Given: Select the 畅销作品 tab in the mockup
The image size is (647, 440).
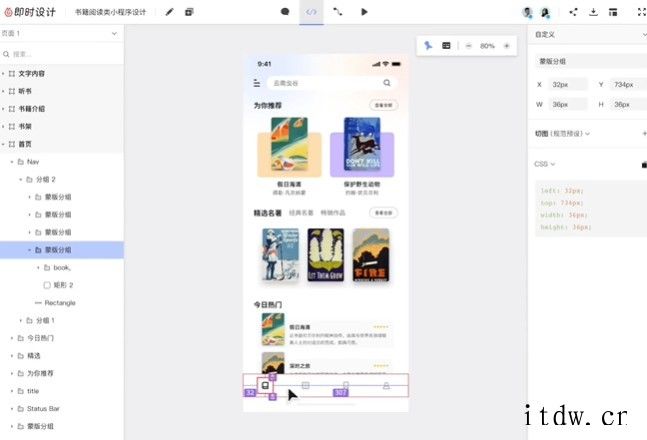Looking at the screenshot, I should [333, 213].
